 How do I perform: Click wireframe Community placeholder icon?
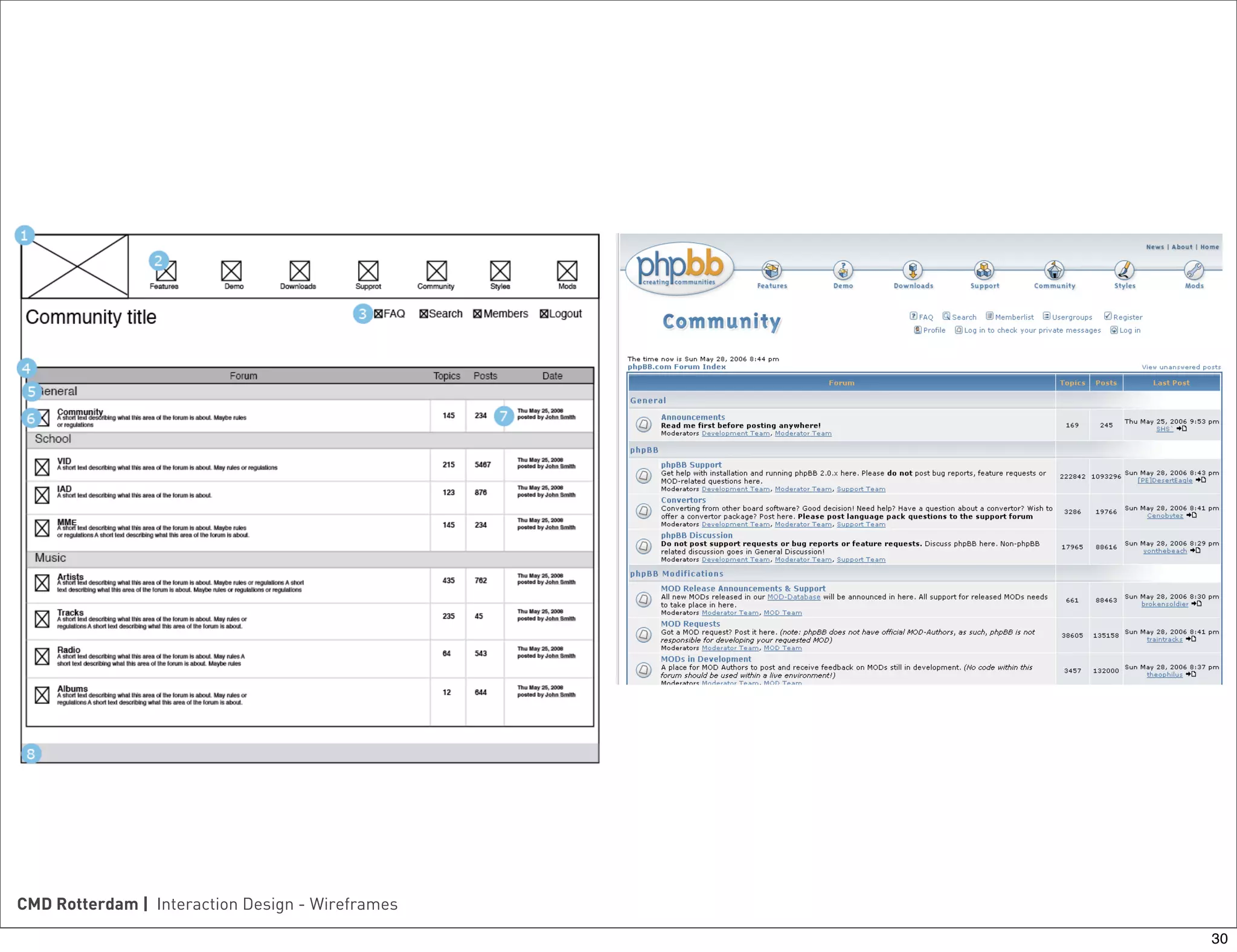tap(437, 271)
